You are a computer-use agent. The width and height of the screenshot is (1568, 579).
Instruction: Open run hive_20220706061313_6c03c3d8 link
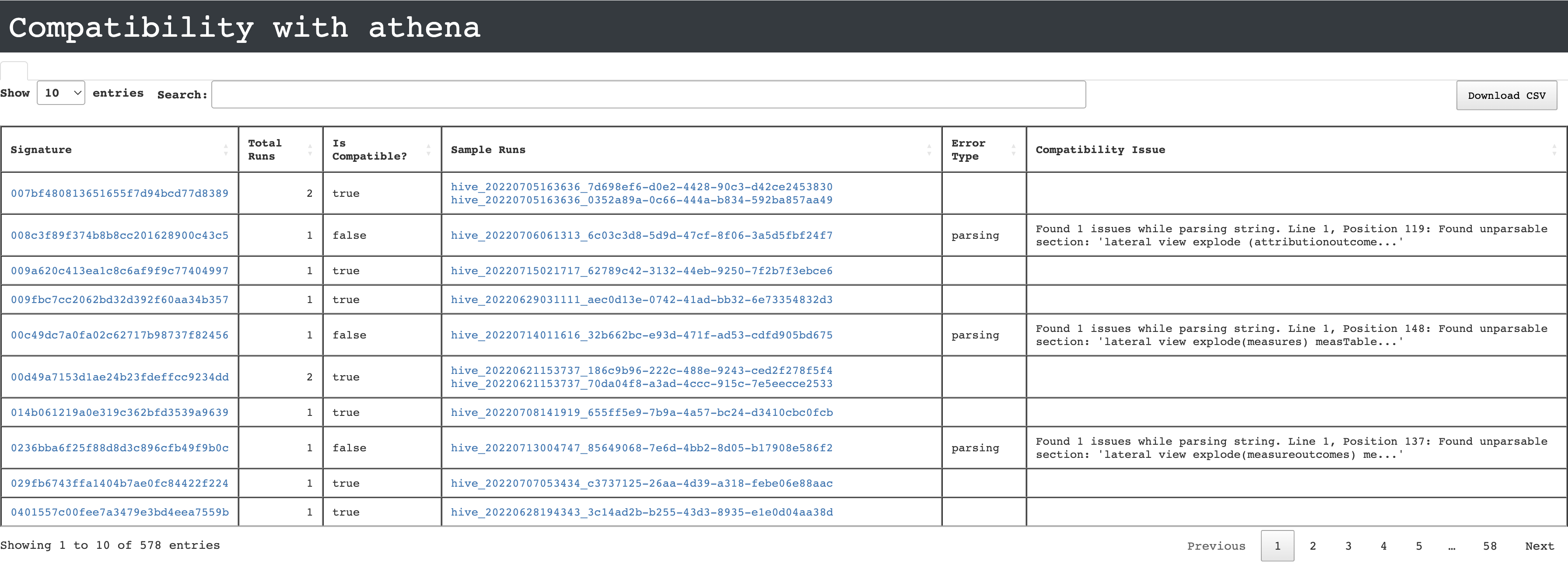(641, 235)
